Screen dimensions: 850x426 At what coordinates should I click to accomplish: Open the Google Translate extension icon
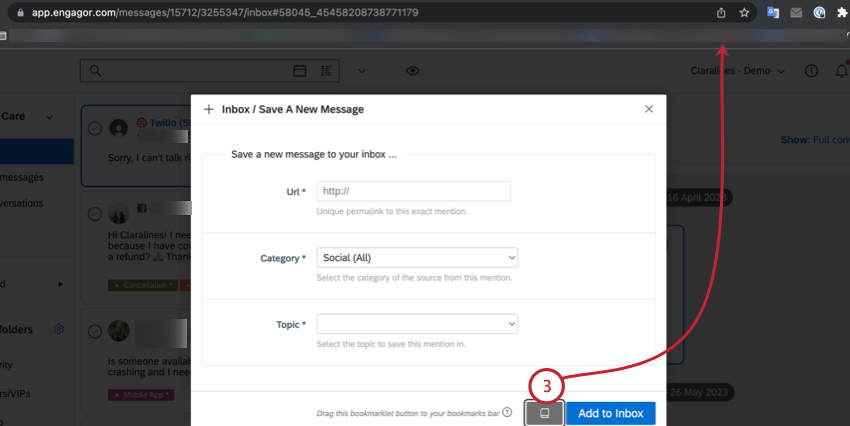point(773,12)
